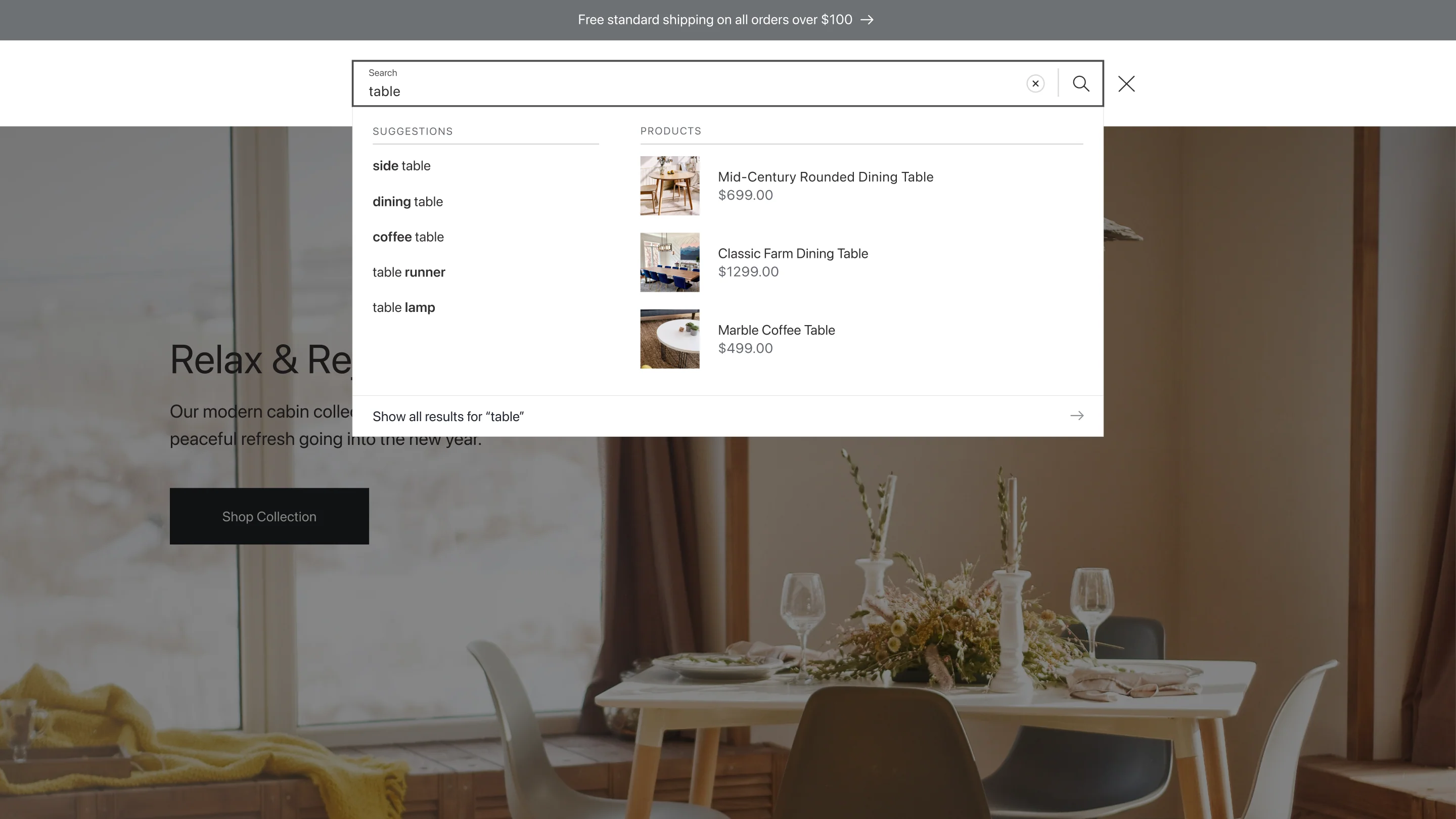Image resolution: width=1456 pixels, height=819 pixels.
Task: Open the Marble Coffee Table product link
Action: [x=776, y=330]
